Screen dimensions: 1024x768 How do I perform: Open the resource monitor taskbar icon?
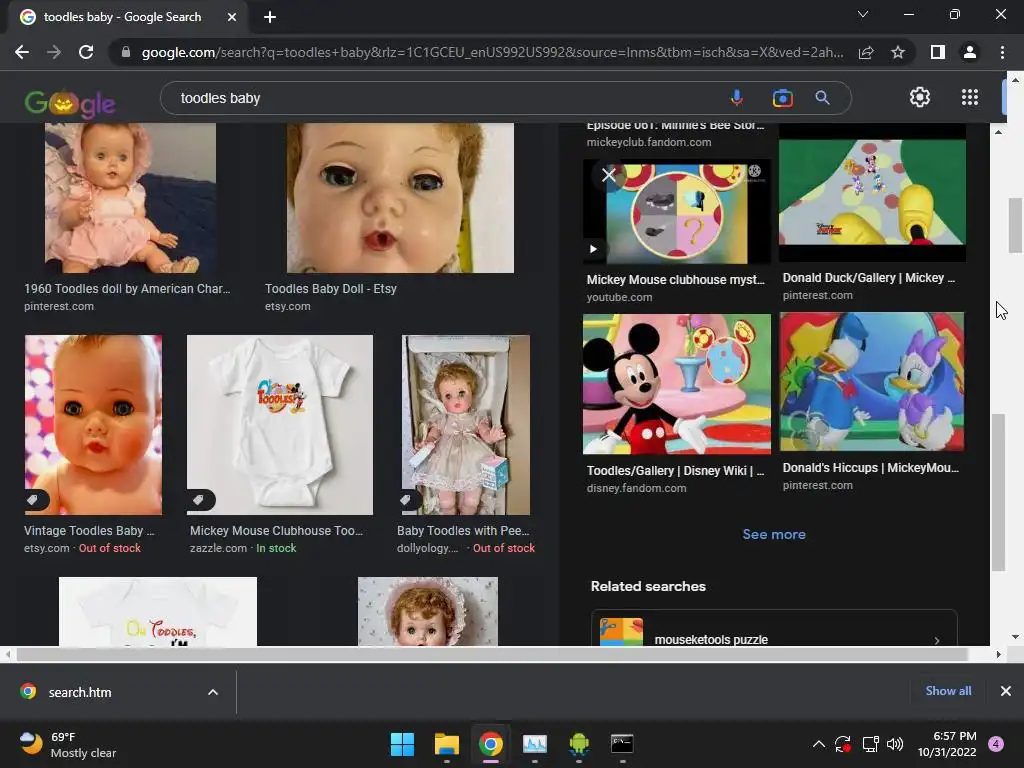[535, 744]
